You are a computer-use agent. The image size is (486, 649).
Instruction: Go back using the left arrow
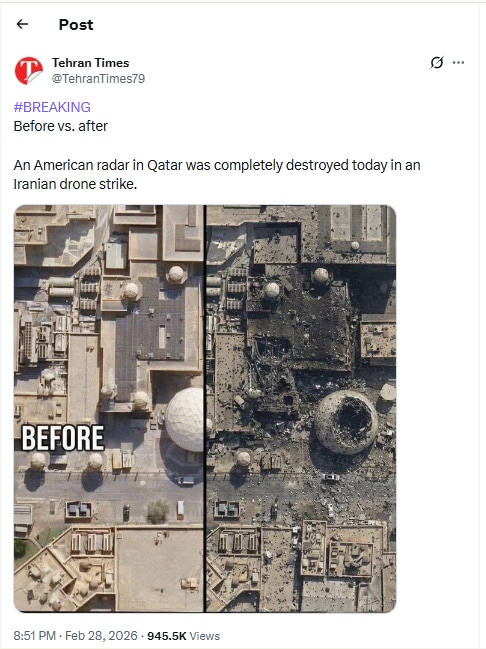(22, 24)
